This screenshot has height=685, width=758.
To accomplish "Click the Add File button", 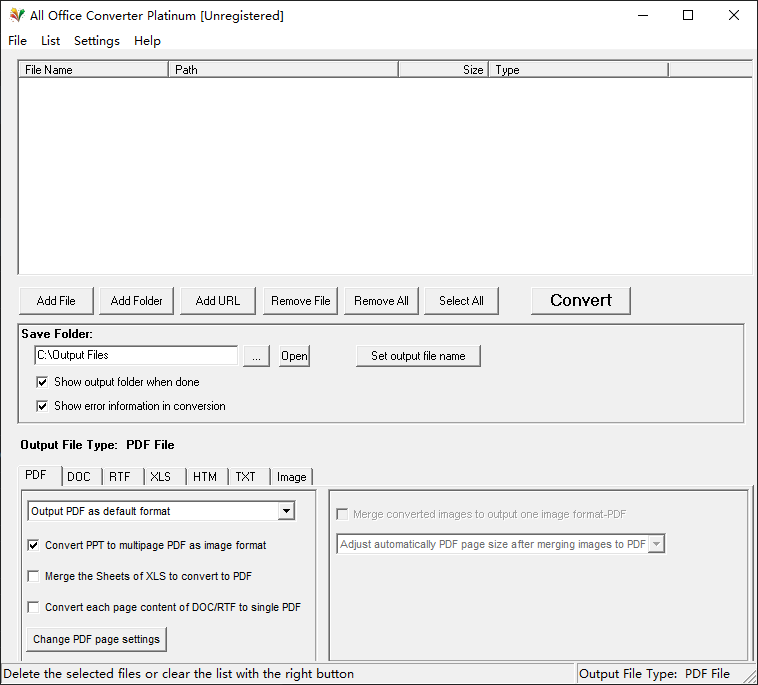I will (56, 301).
